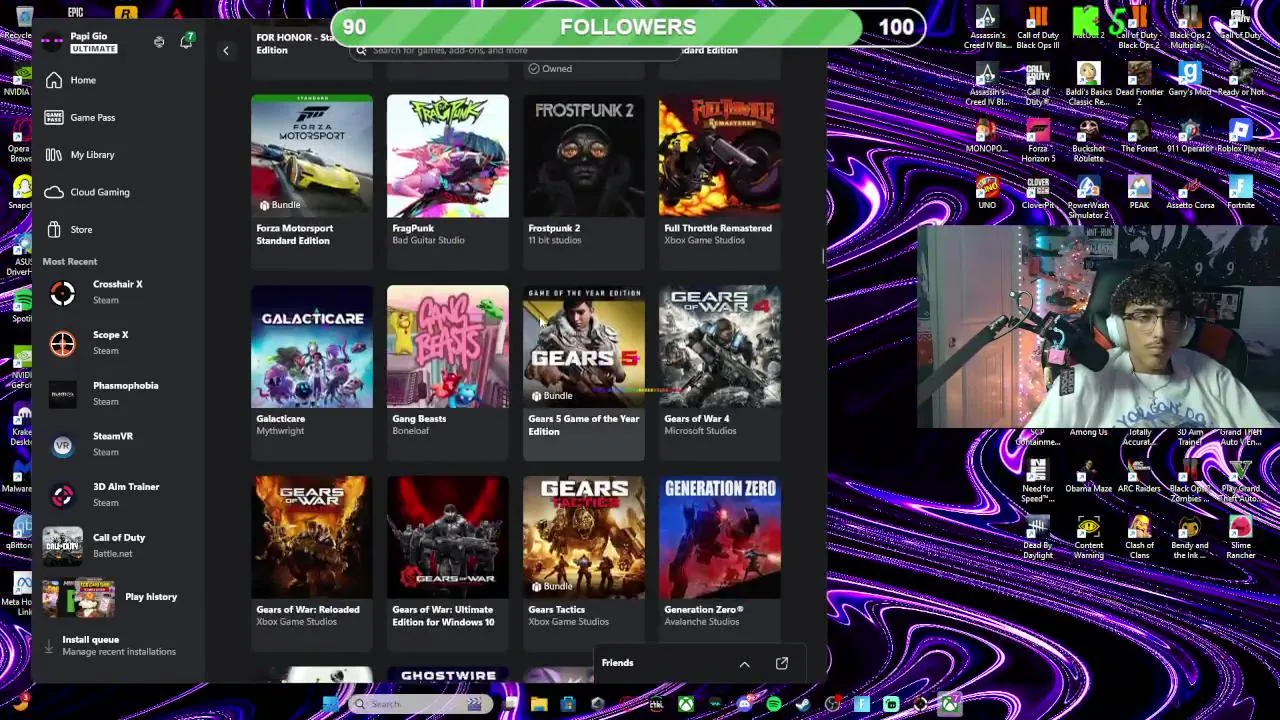Open the Papi Gio profile avatar
Image resolution: width=1280 pixels, height=720 pixels.
(52, 42)
